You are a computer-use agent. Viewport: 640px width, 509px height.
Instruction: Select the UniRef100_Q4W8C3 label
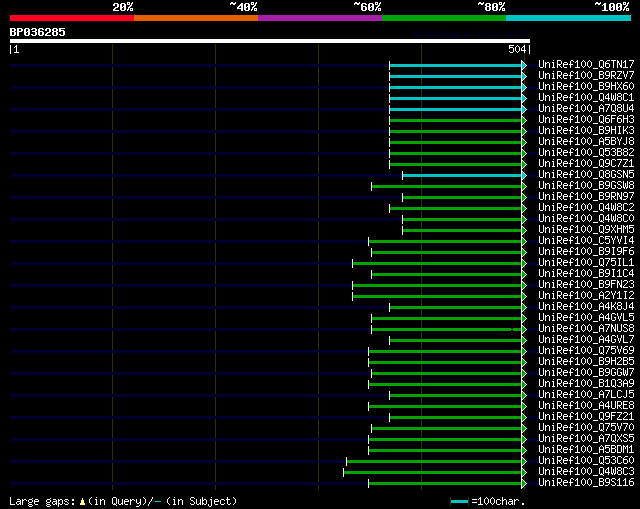[586, 472]
